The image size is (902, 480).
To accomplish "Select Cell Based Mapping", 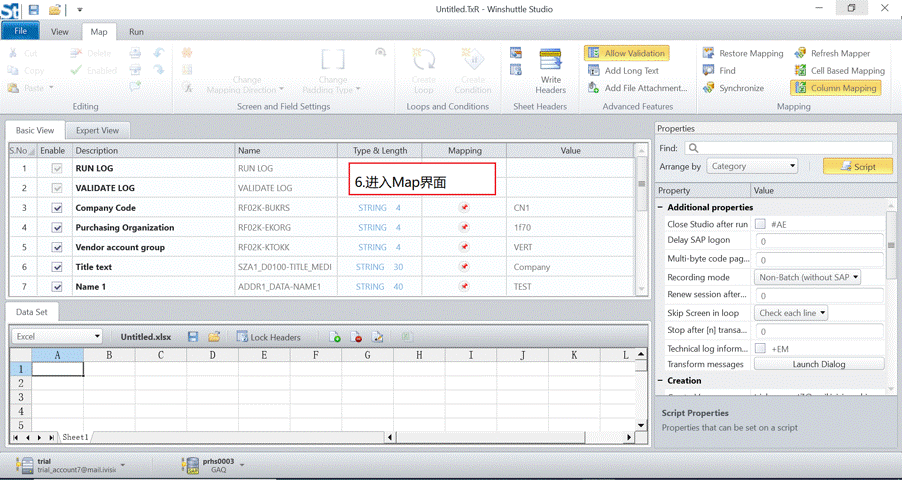I will click(x=840, y=71).
